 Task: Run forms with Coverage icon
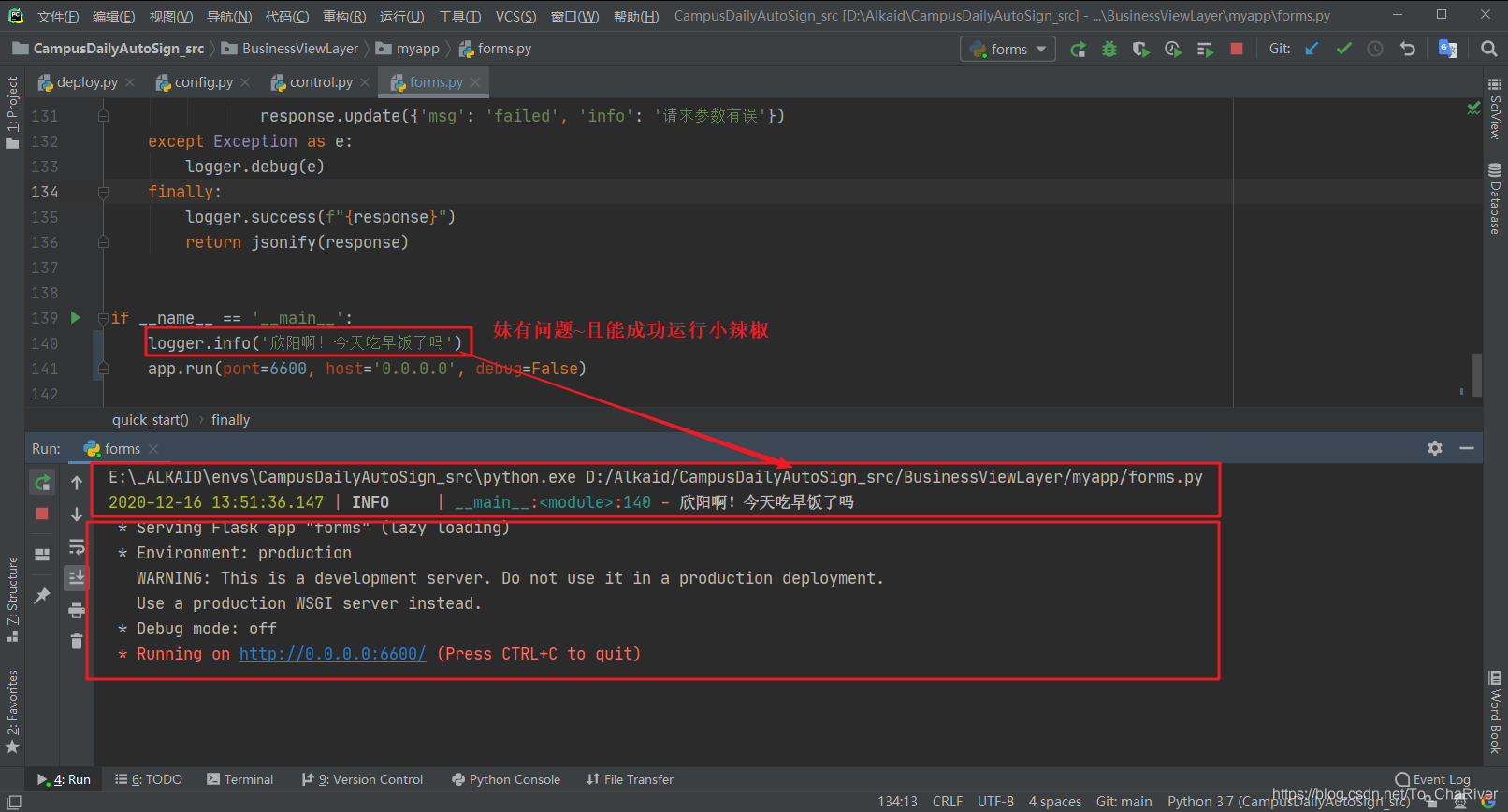click(1140, 49)
